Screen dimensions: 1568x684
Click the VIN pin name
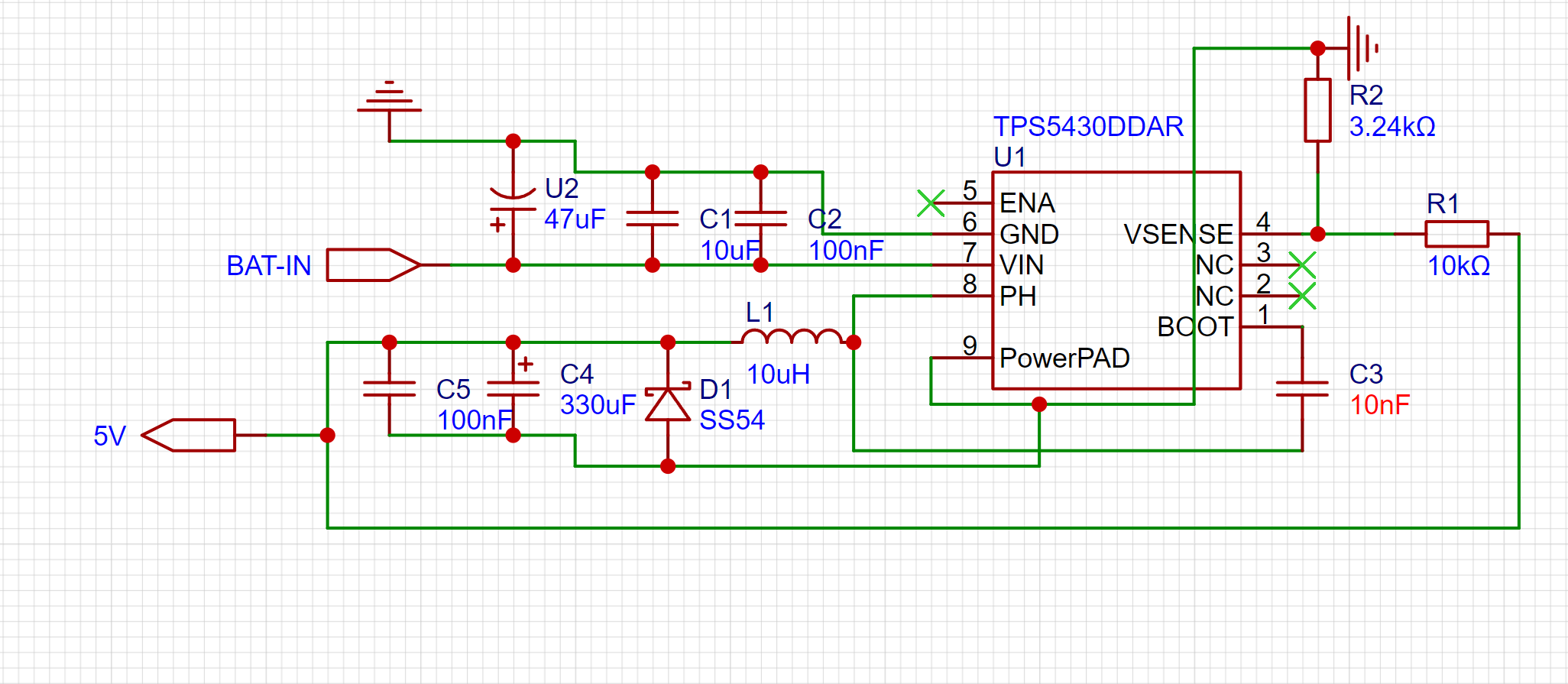point(1021,265)
